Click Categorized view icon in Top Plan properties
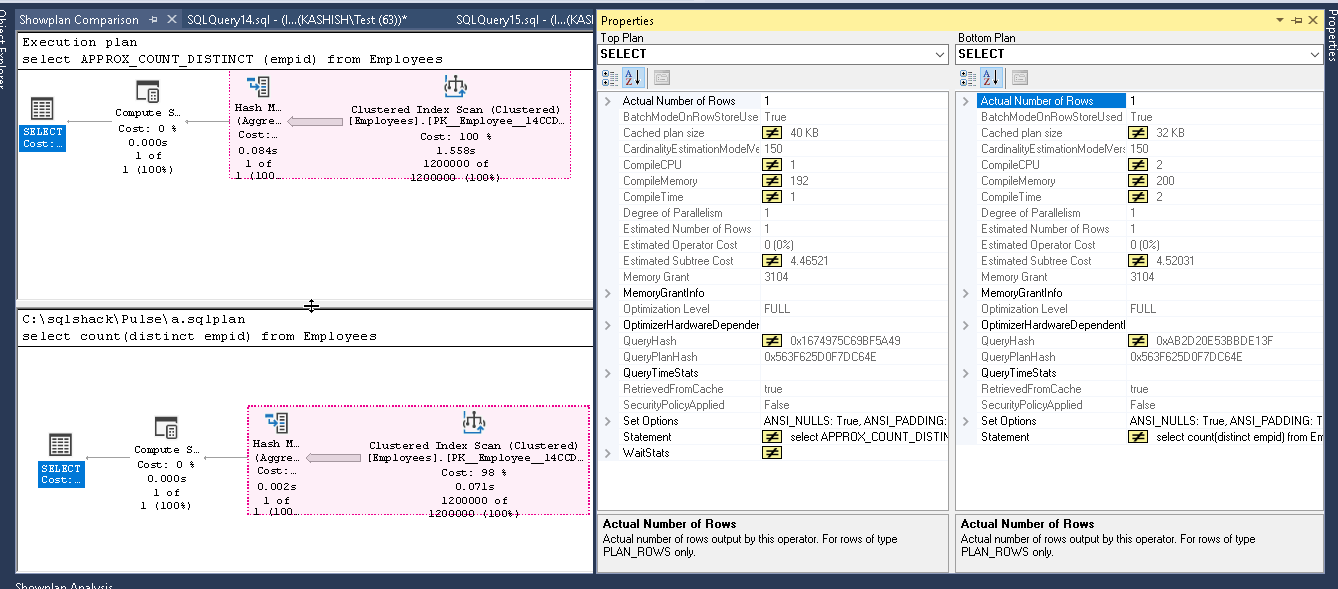The image size is (1338, 589). pos(609,77)
